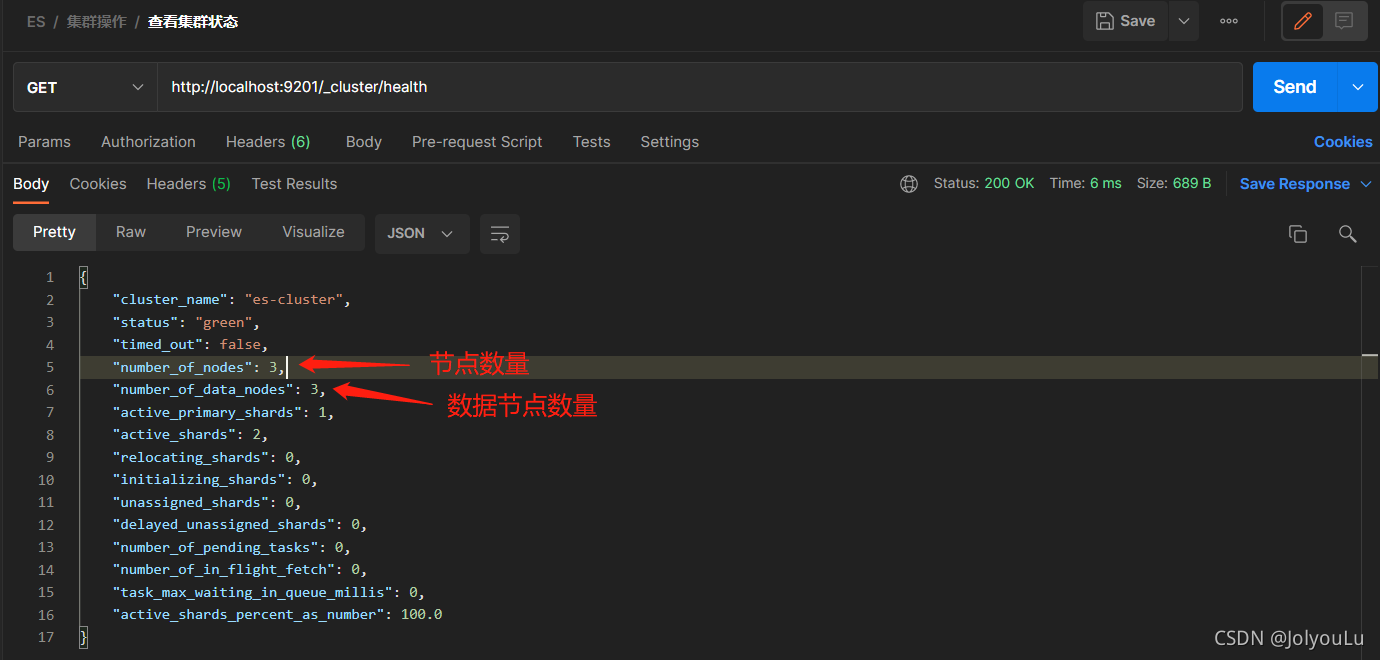Click the 查看集群状态 request title
This screenshot has width=1380, height=660.
(193, 21)
